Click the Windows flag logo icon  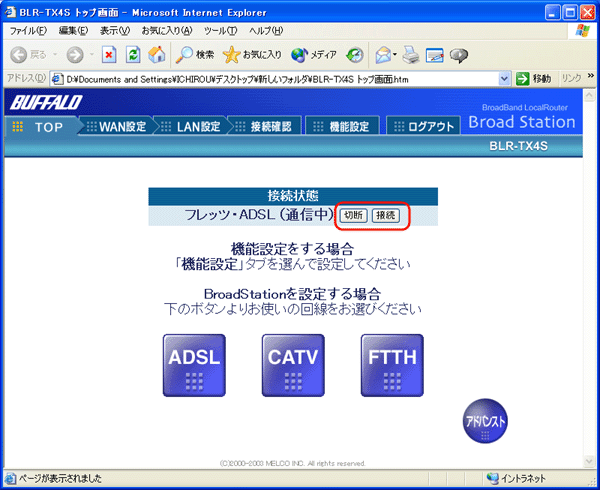(582, 31)
